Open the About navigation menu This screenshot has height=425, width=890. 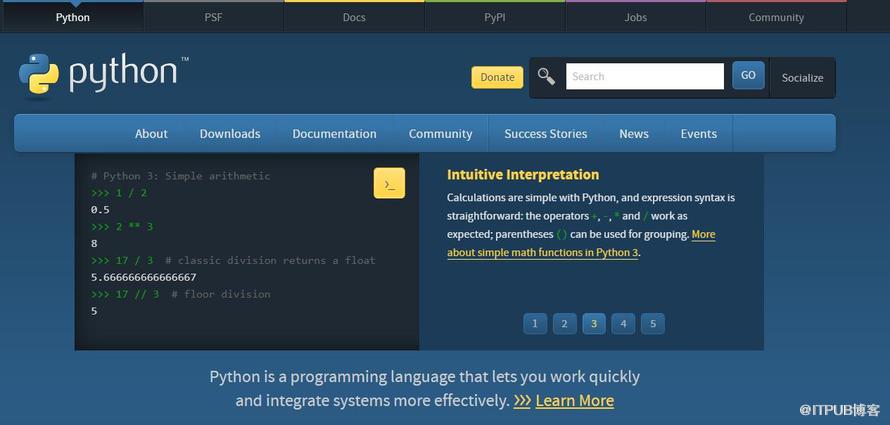pos(151,134)
